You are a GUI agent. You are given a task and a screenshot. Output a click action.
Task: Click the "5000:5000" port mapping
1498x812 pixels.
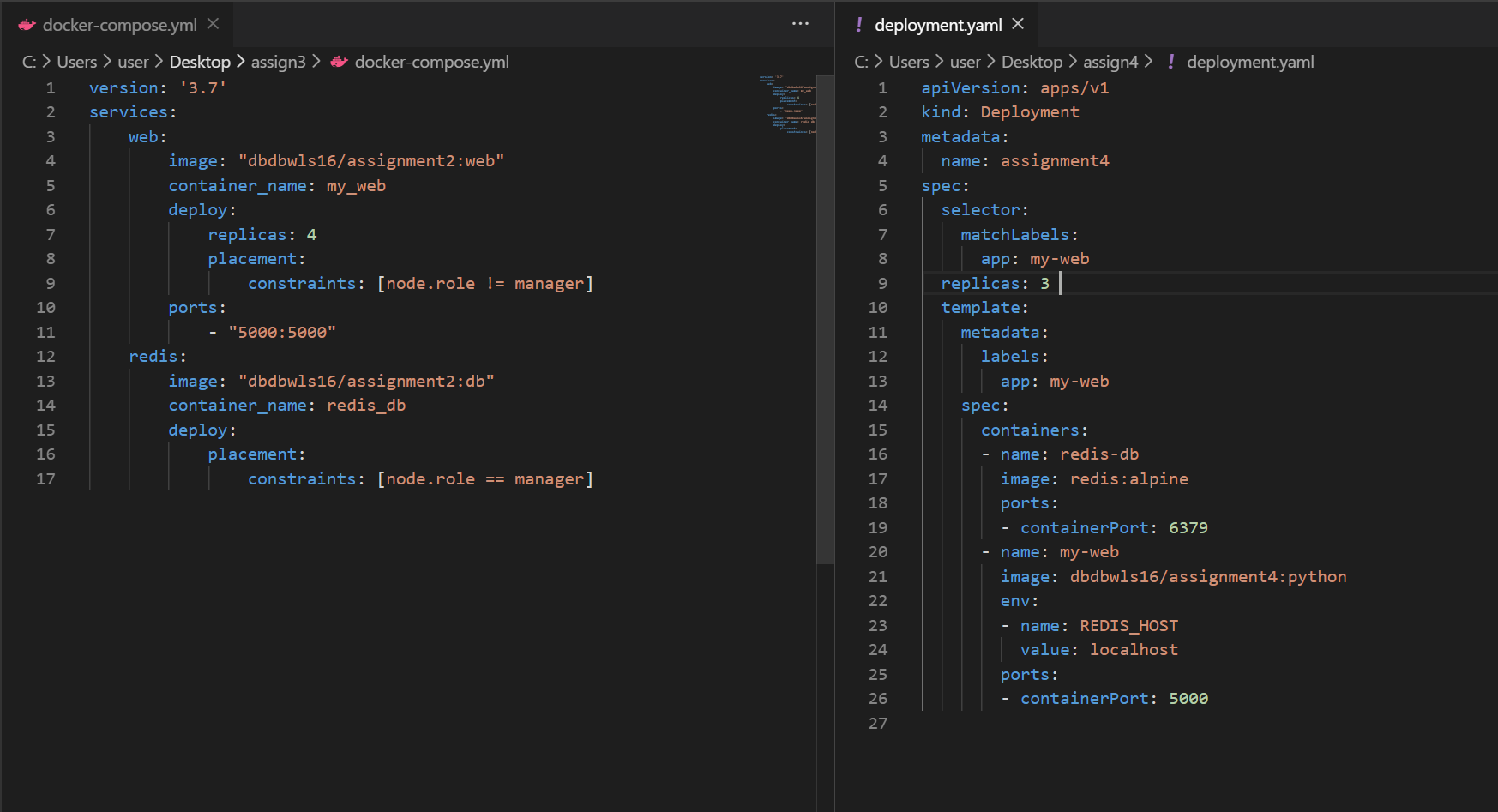pyautogui.click(x=282, y=332)
